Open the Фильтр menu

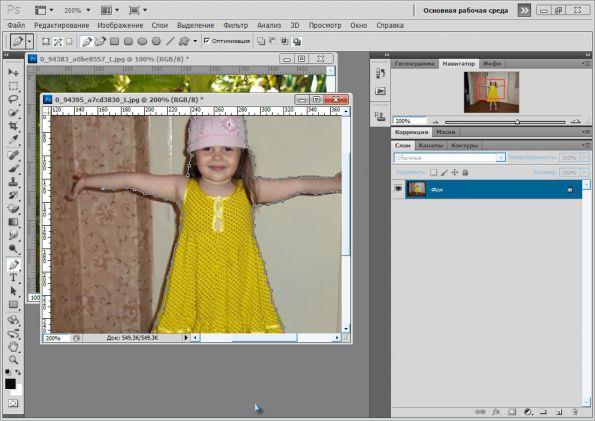point(235,25)
